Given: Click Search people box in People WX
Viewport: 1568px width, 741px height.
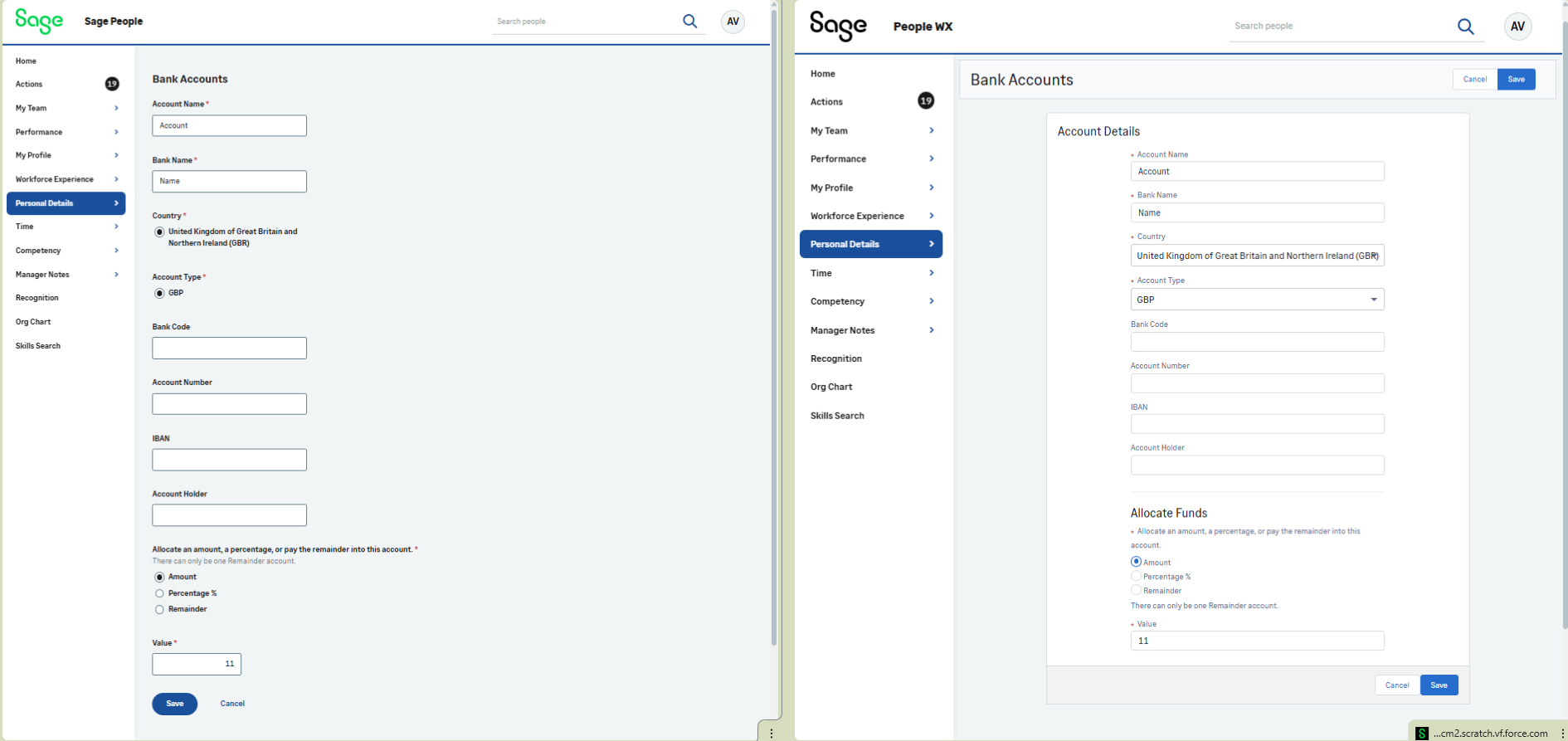Looking at the screenshot, I should click(x=1342, y=27).
